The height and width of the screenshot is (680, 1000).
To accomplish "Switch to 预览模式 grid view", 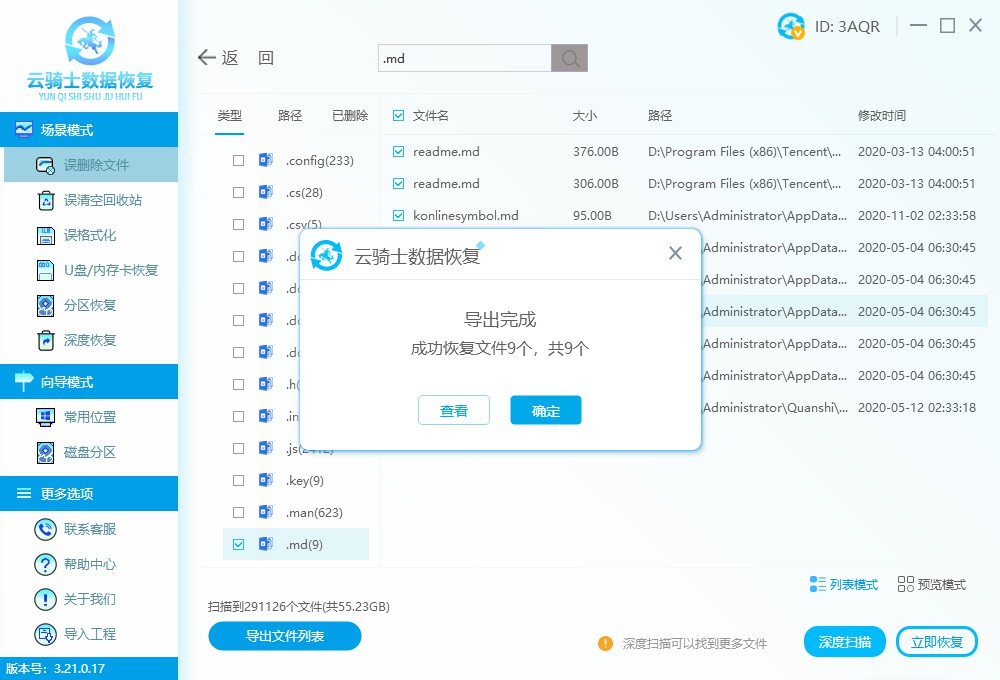I will (x=931, y=584).
